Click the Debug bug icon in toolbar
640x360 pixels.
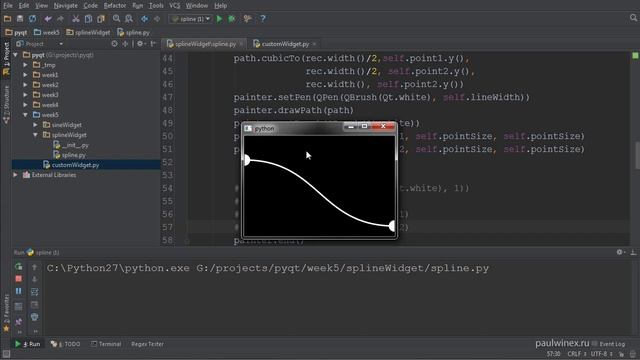pos(232,19)
